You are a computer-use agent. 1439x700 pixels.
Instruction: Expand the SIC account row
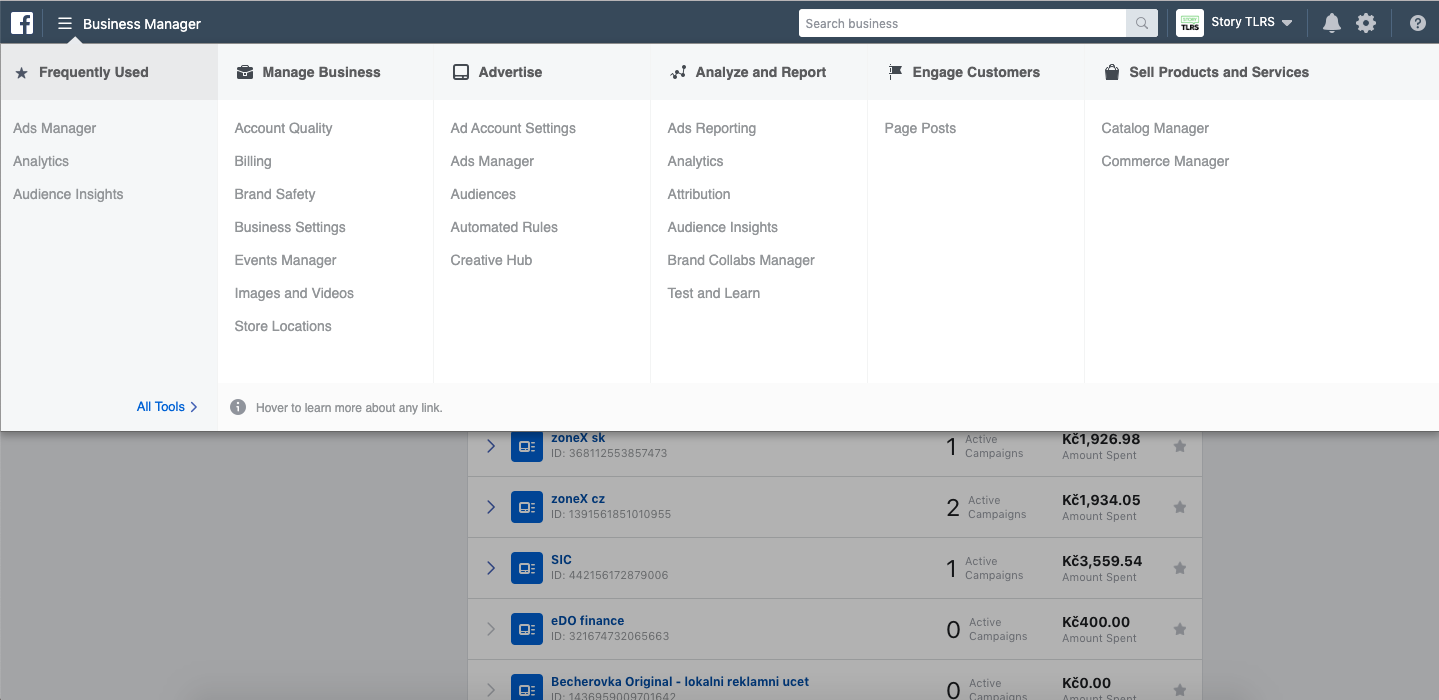tap(491, 568)
